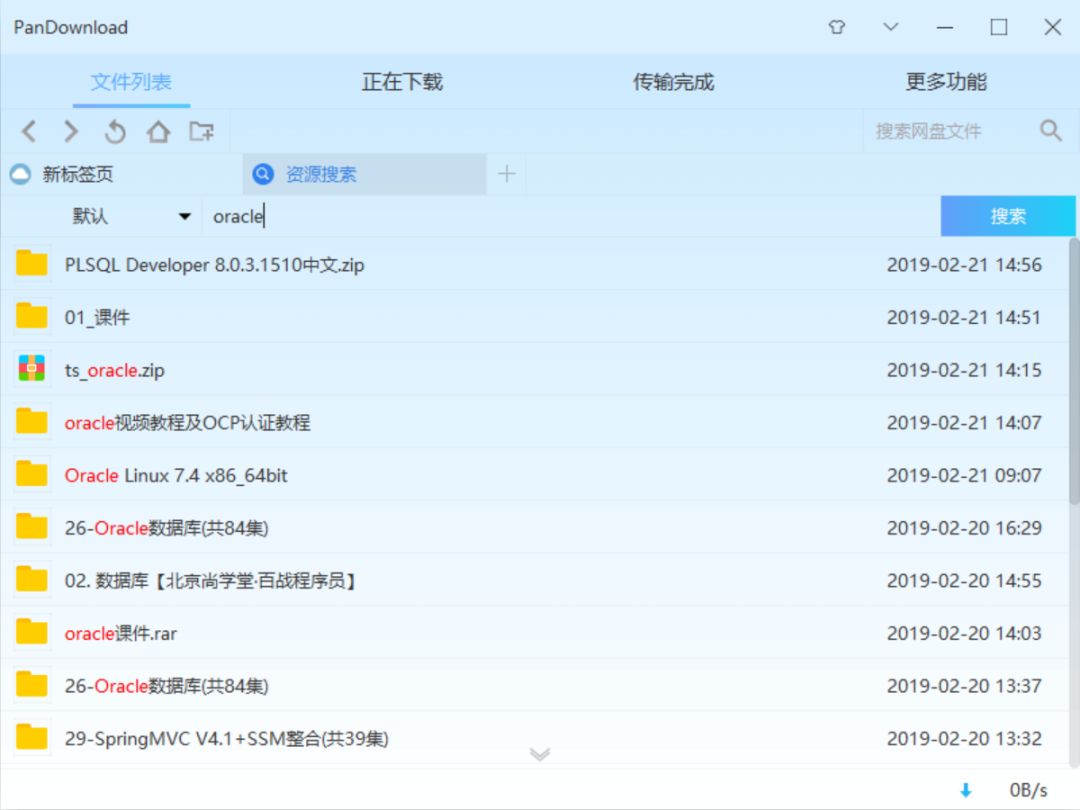Click folder icon of PLSQL Developer row
This screenshot has width=1080, height=810.
point(32,263)
